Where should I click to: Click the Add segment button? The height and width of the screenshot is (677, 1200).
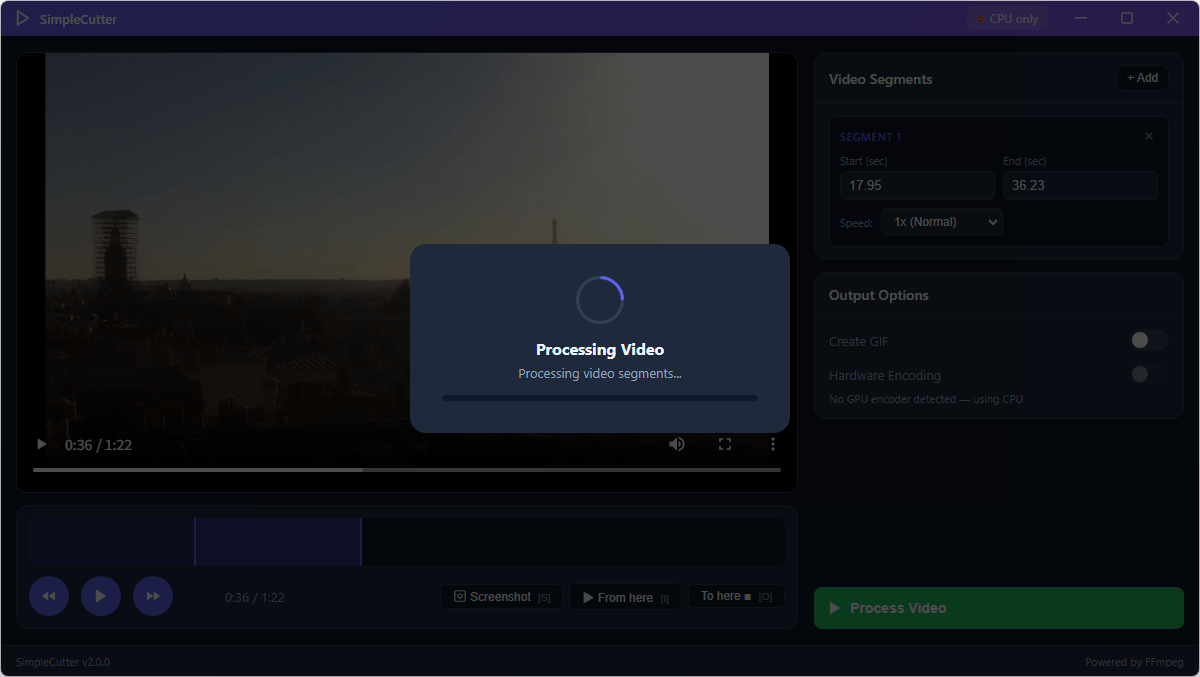(x=1142, y=78)
